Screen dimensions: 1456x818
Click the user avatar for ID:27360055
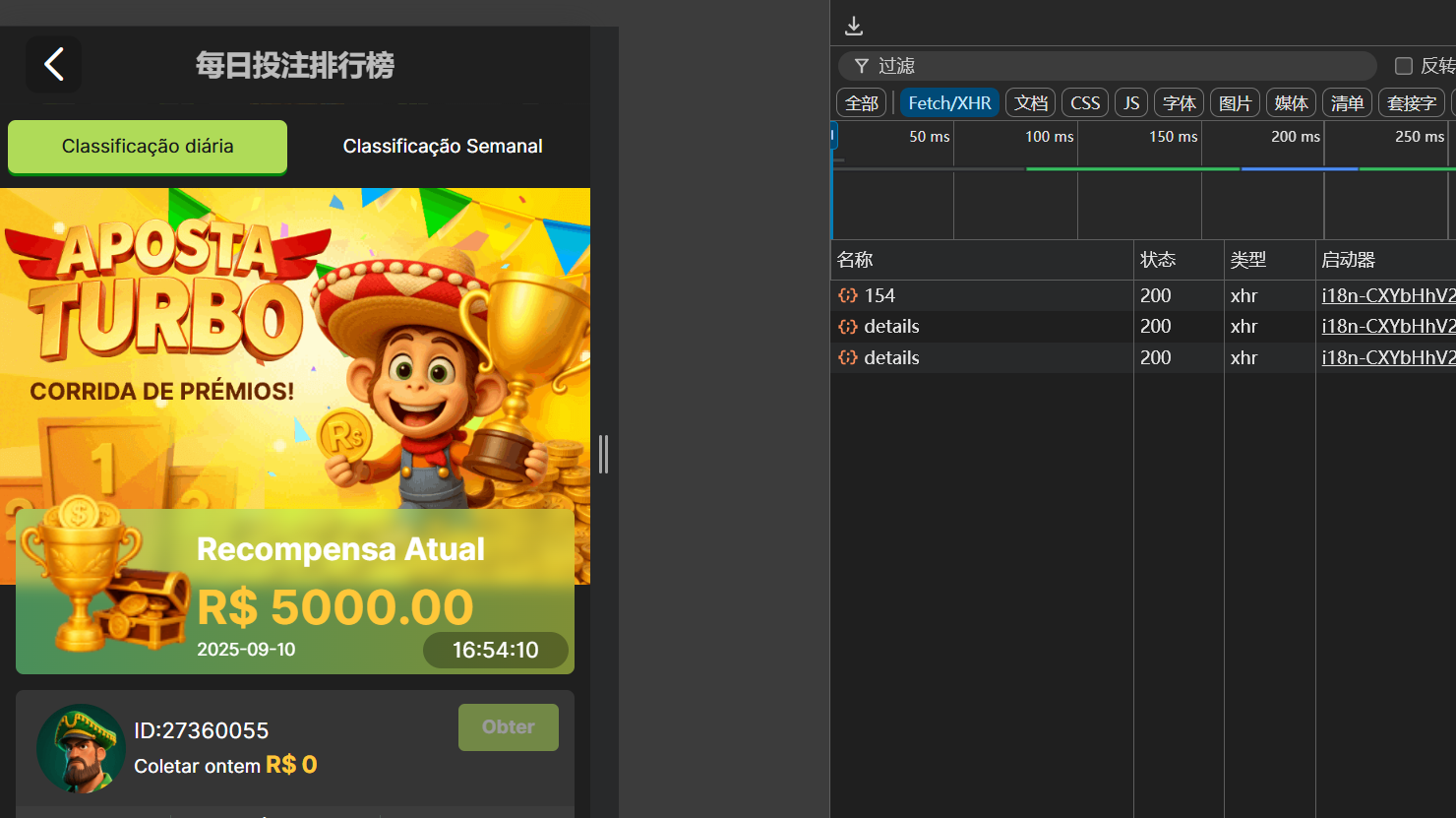(x=81, y=748)
